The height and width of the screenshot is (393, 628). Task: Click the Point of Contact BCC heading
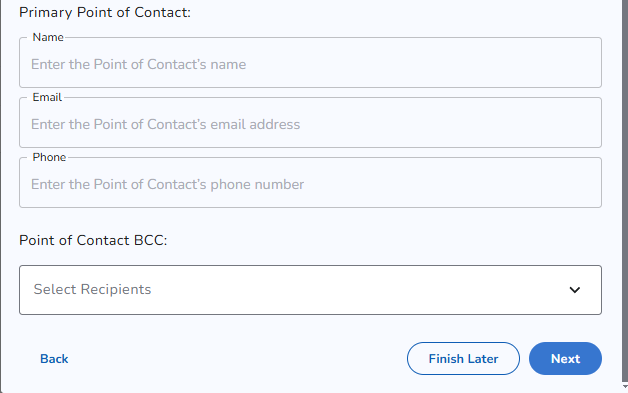pyautogui.click(x=93, y=240)
